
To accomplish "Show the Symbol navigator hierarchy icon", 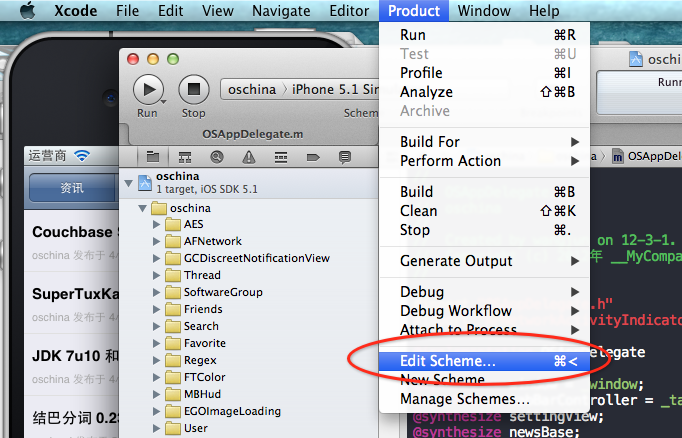I will coord(185,157).
